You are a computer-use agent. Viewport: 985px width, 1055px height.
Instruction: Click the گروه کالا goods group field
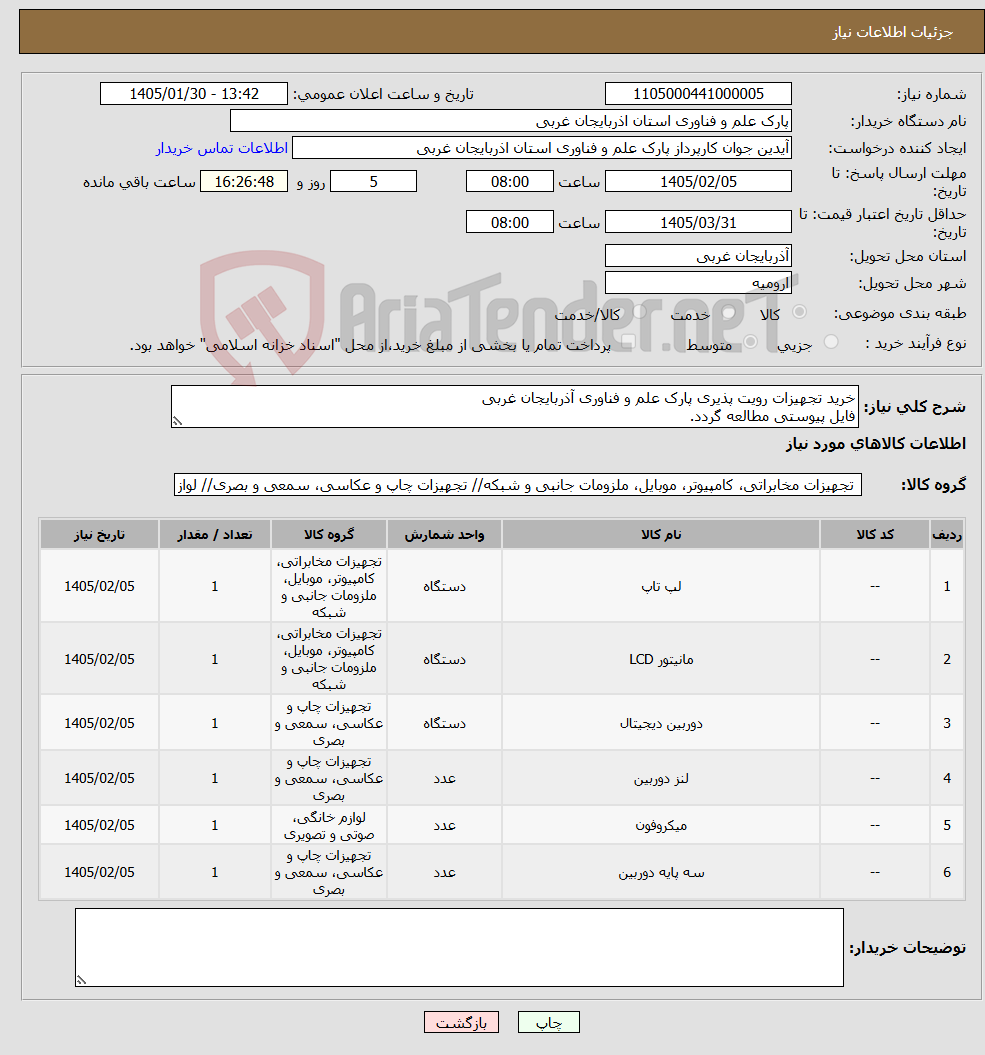tap(517, 485)
